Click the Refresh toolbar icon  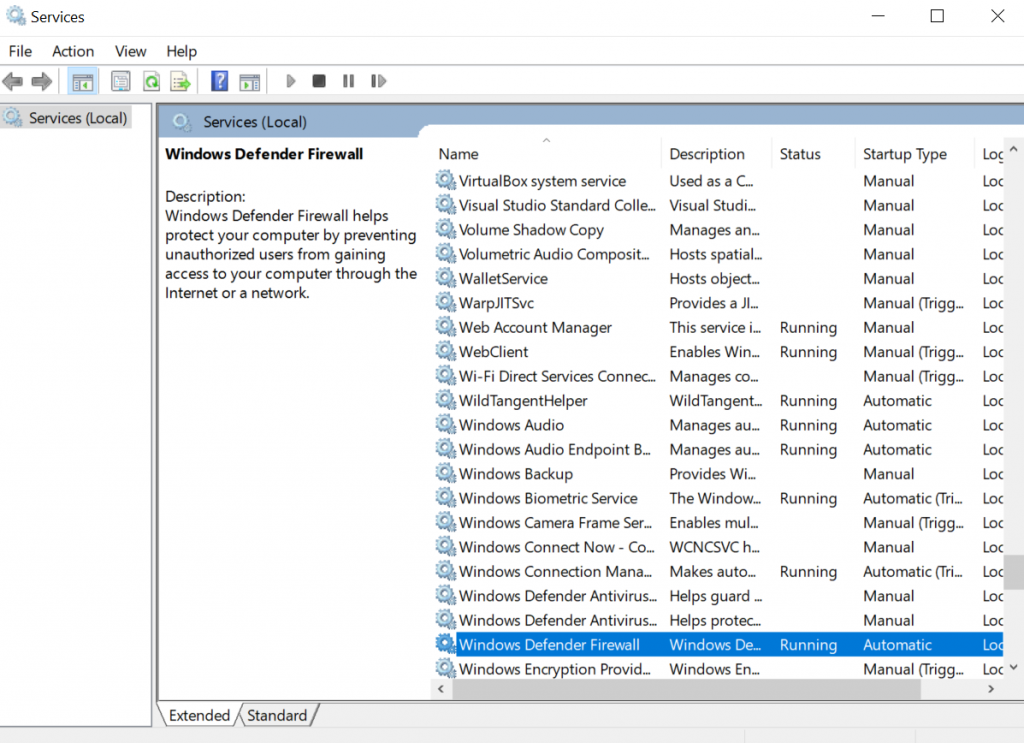tap(152, 82)
